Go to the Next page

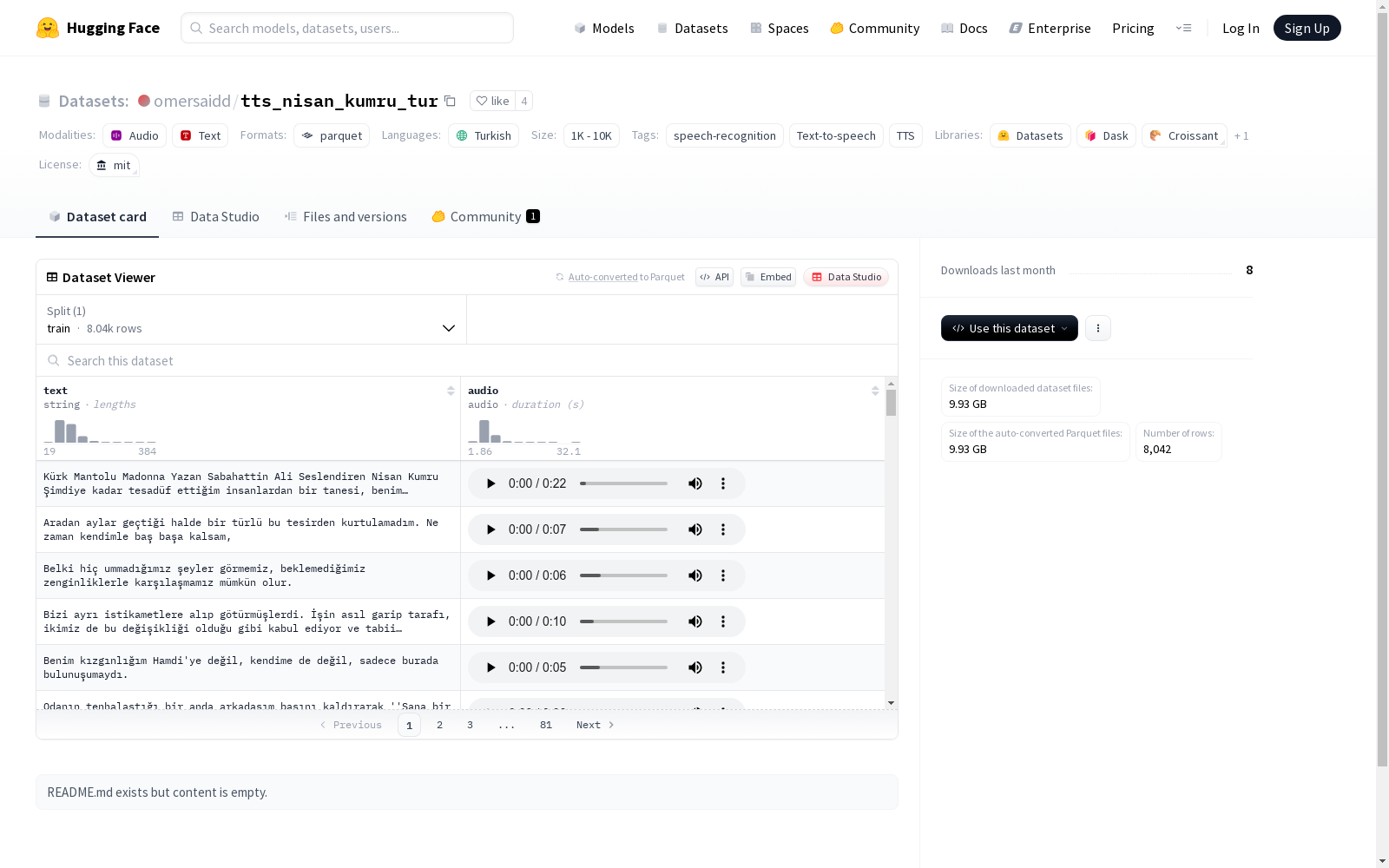(x=596, y=725)
